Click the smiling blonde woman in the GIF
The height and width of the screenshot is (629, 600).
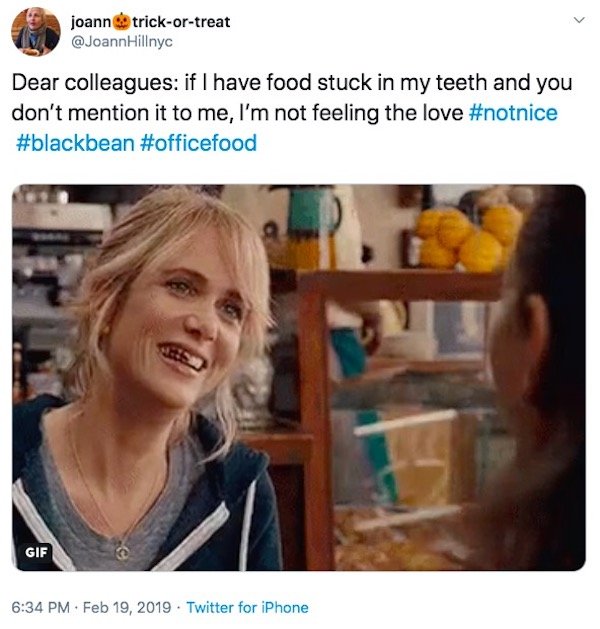[x=160, y=340]
